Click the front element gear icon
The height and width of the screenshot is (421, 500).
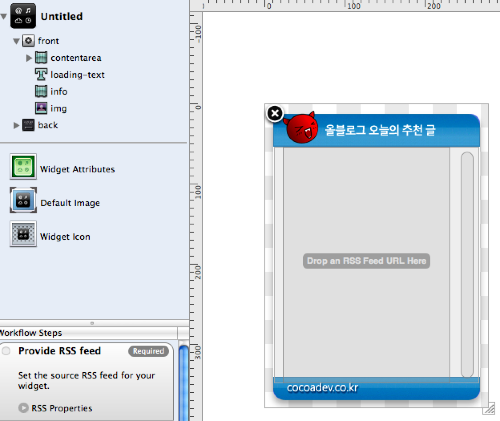pos(28,41)
